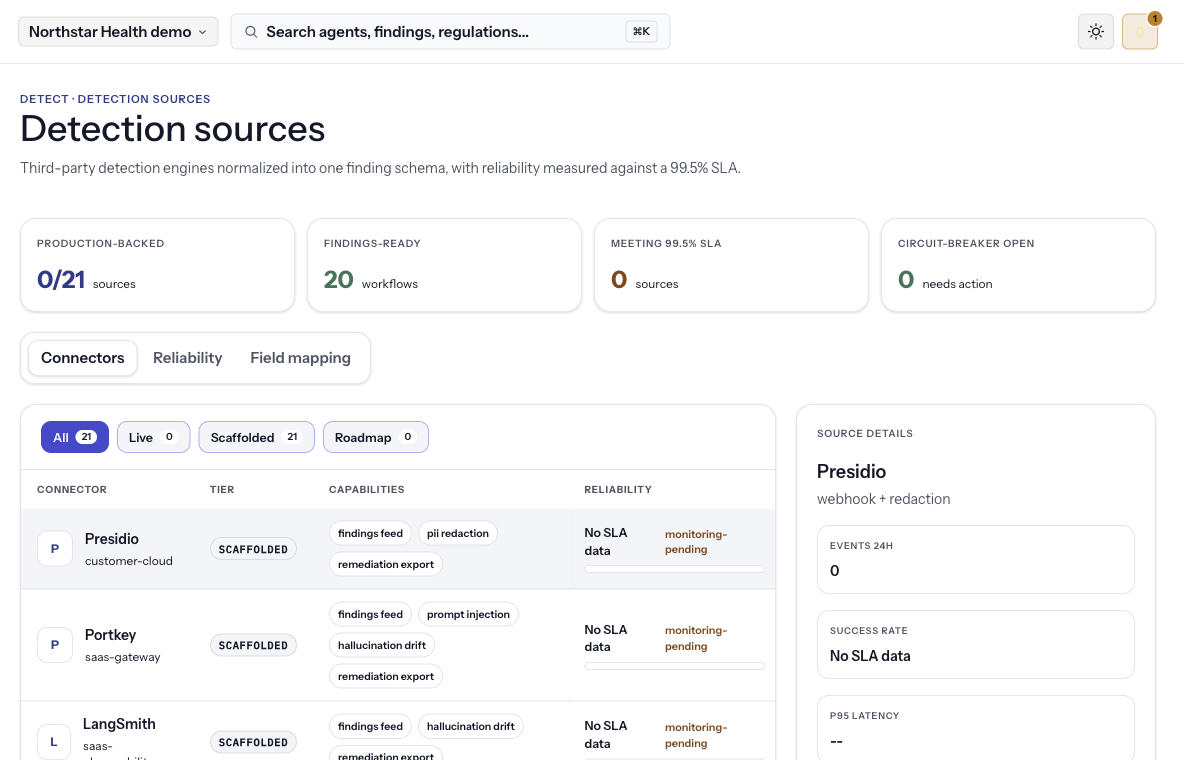The width and height of the screenshot is (1184, 760).
Task: Click Presidio's reliability progress bar
Action: [x=674, y=569]
